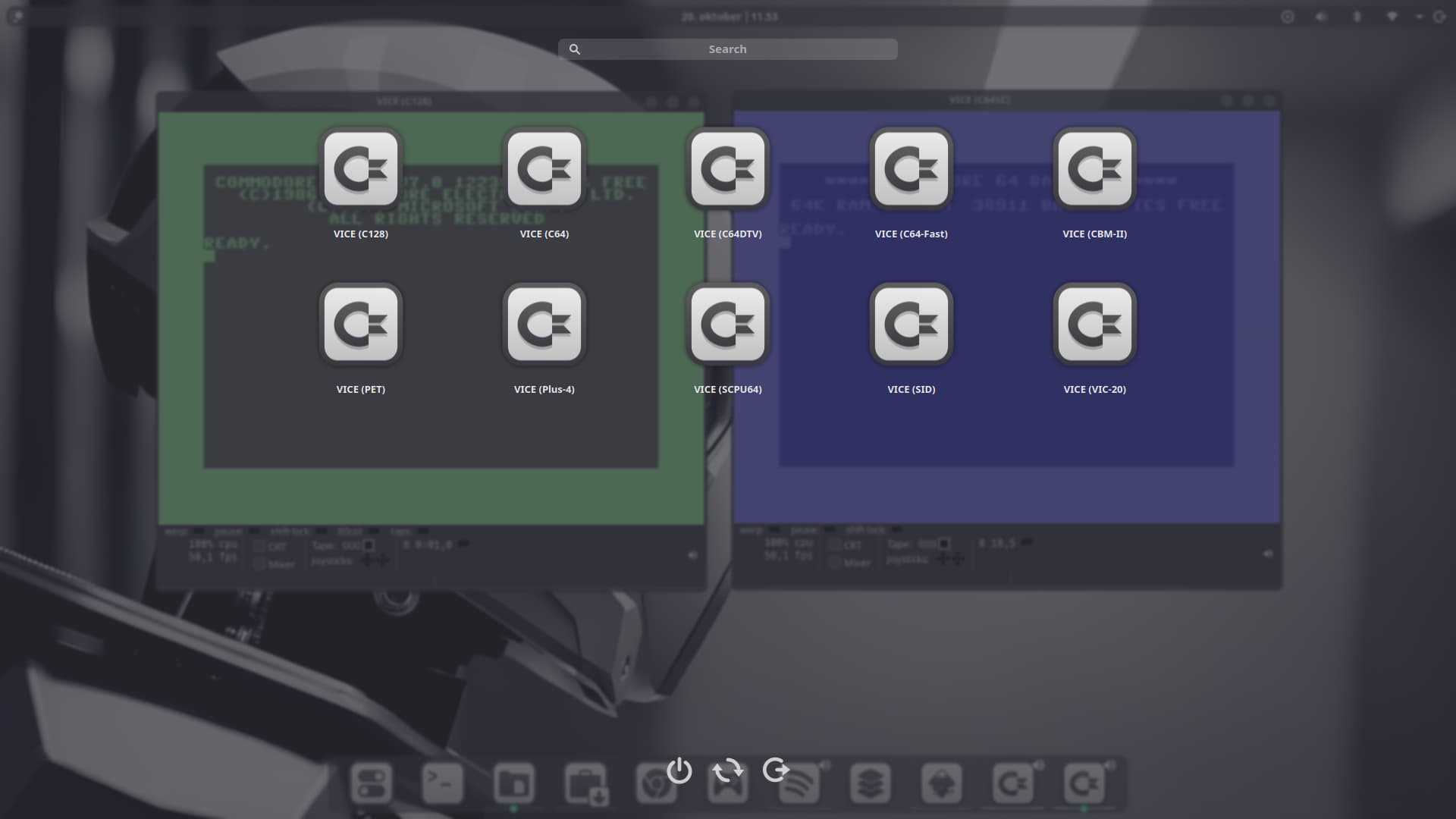The width and height of the screenshot is (1456, 819).
Task: Launch the VICE (PET) emulator
Action: click(361, 325)
